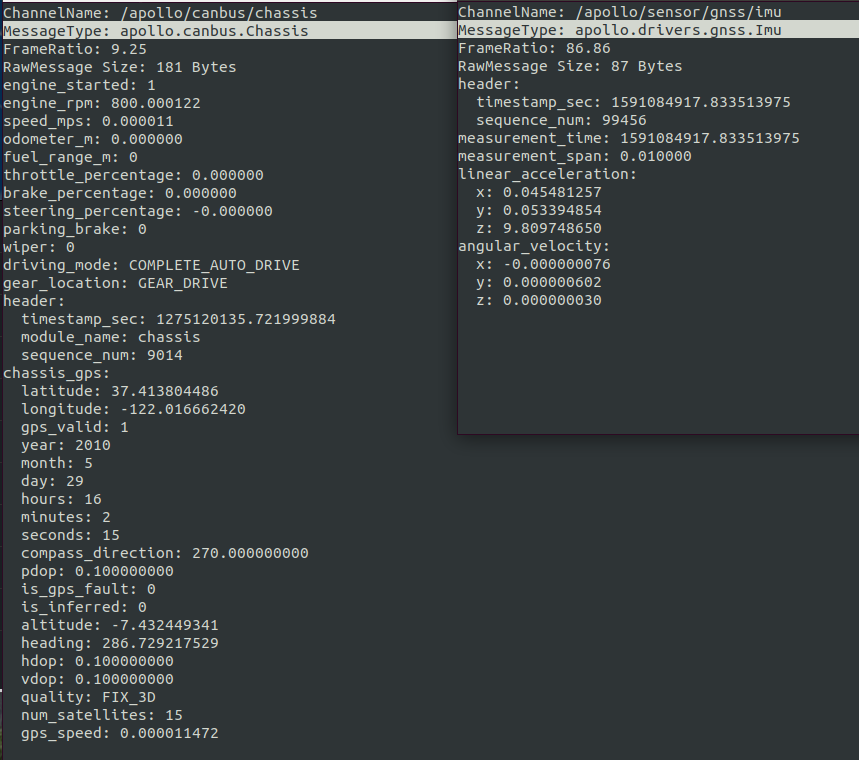Click the hours: 16 line
The image size is (859, 760).
61,500
